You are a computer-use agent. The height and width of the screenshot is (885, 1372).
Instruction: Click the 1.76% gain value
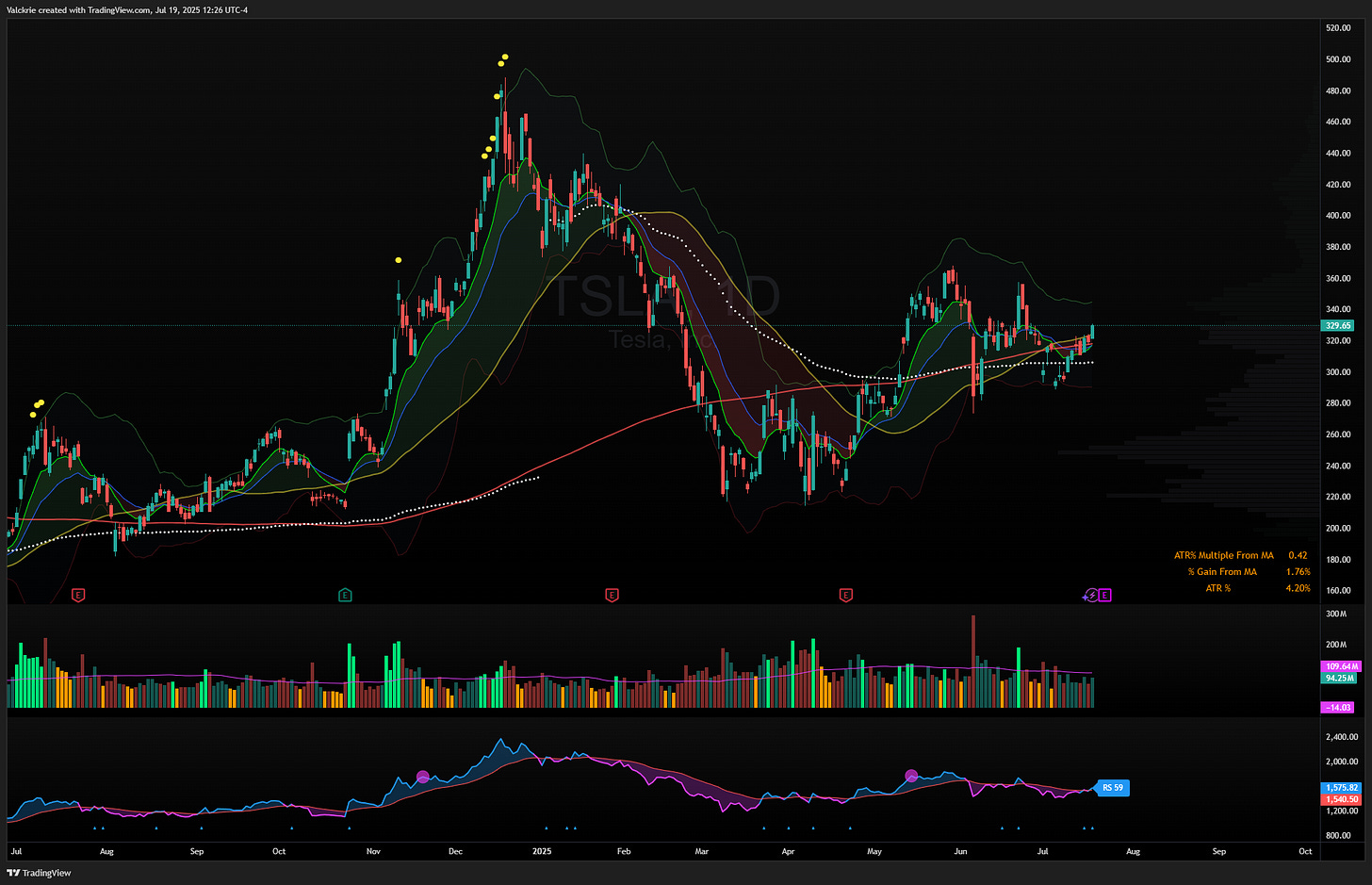[x=1298, y=571]
